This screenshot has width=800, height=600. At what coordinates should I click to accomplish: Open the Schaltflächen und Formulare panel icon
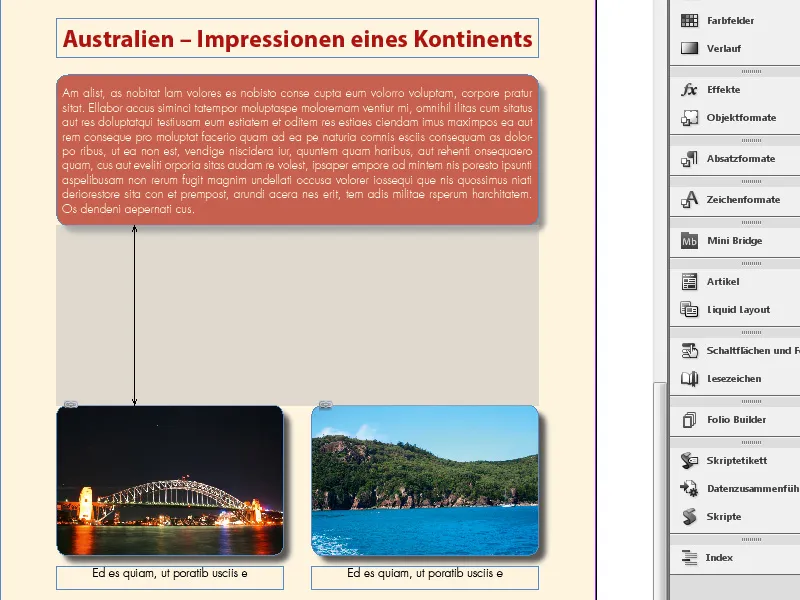click(689, 351)
